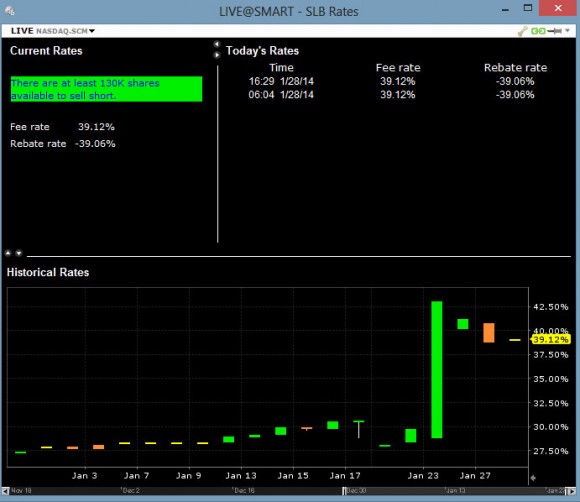Select the 06:04 1/28/14 rate row
This screenshot has width=580, height=502.
pos(391,95)
